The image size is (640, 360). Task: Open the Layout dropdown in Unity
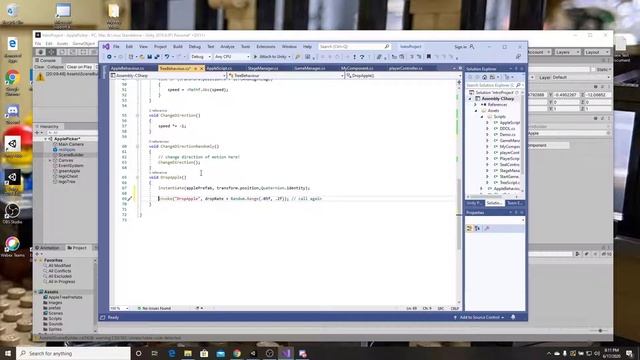point(596,52)
